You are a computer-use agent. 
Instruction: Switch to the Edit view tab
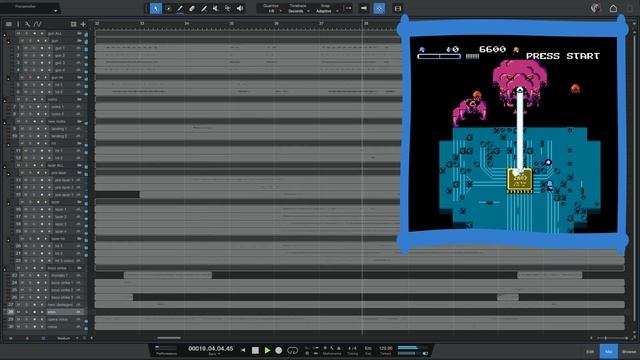click(590, 351)
